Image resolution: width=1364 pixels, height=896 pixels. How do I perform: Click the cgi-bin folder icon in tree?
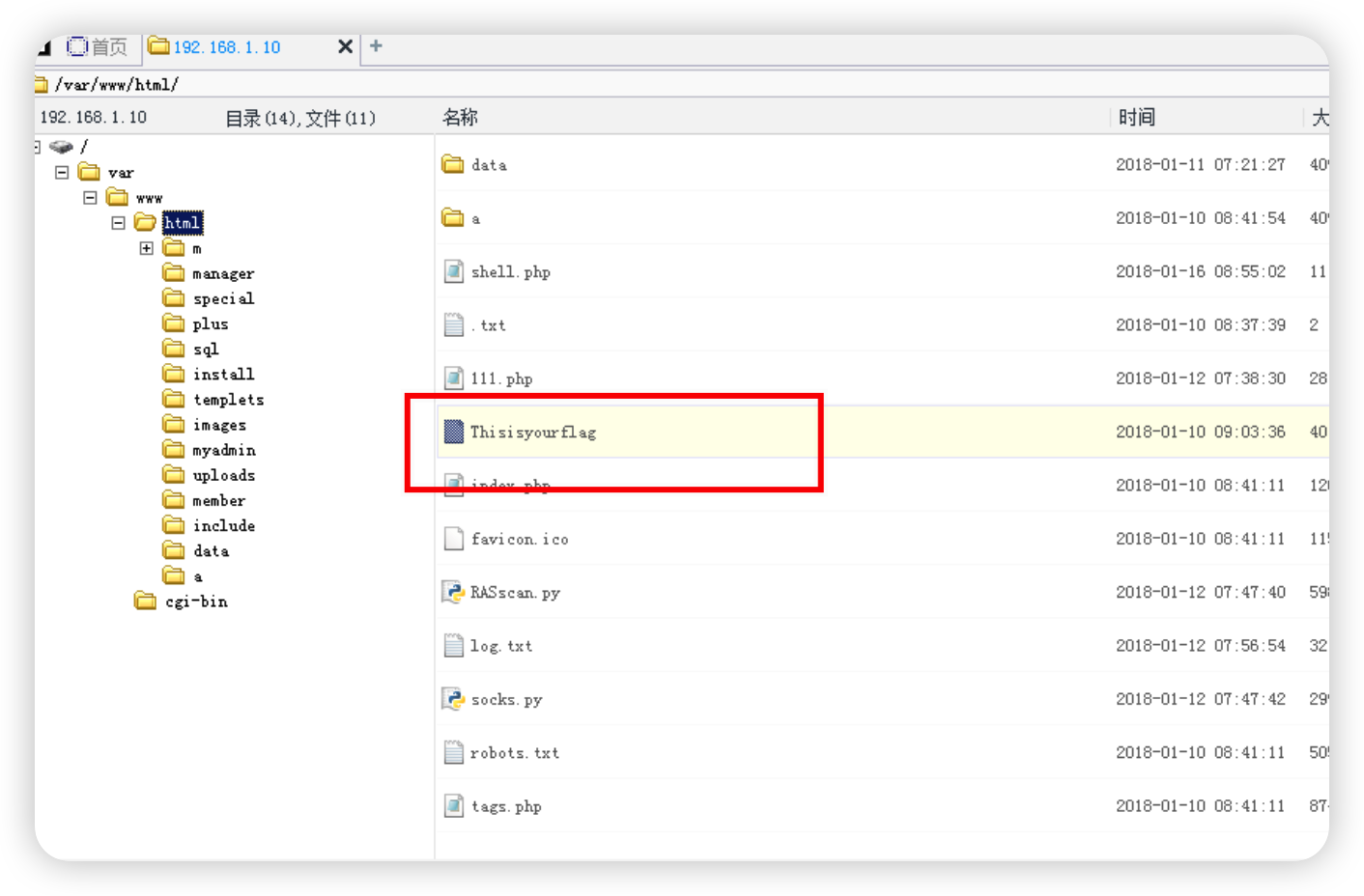[146, 601]
